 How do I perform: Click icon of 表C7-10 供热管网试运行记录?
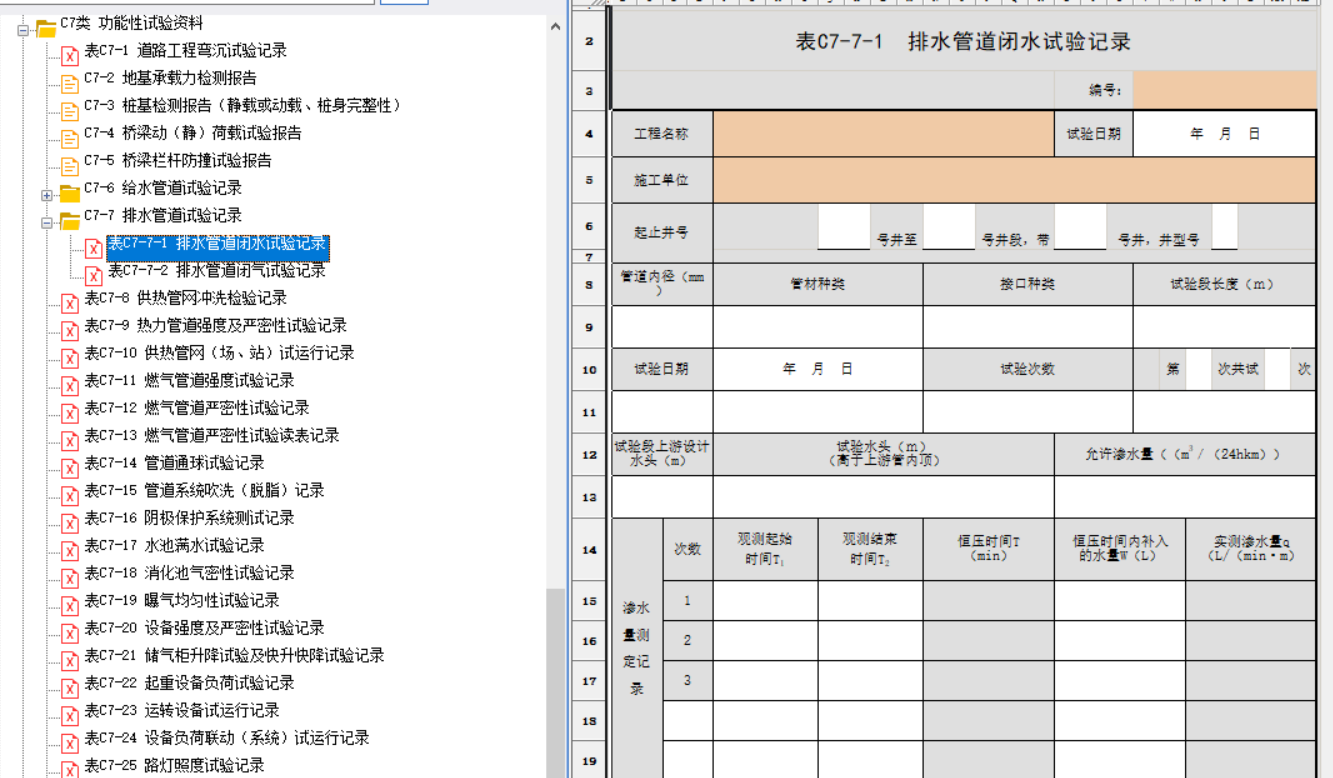(x=70, y=358)
